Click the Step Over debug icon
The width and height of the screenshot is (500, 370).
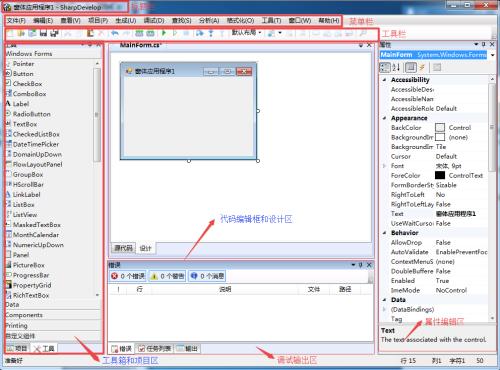click(x=200, y=33)
